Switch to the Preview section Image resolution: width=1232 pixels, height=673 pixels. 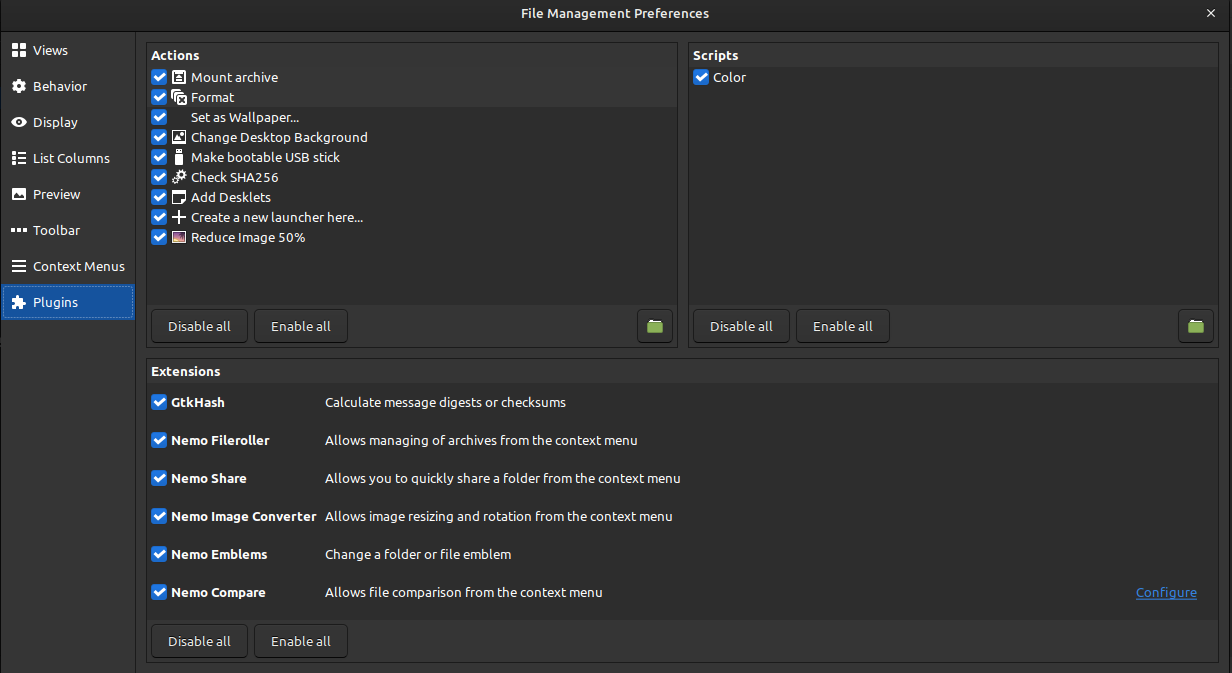pos(67,194)
